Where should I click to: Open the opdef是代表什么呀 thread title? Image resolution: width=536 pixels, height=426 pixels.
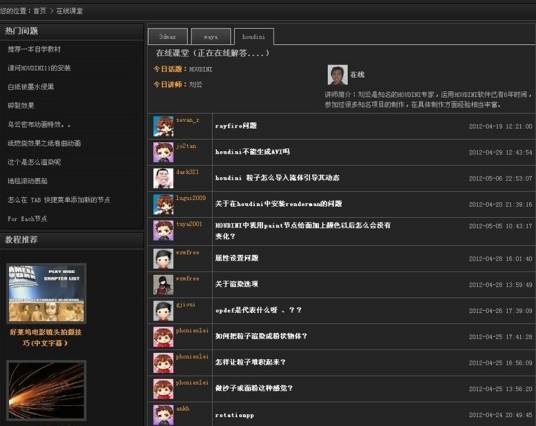point(258,310)
